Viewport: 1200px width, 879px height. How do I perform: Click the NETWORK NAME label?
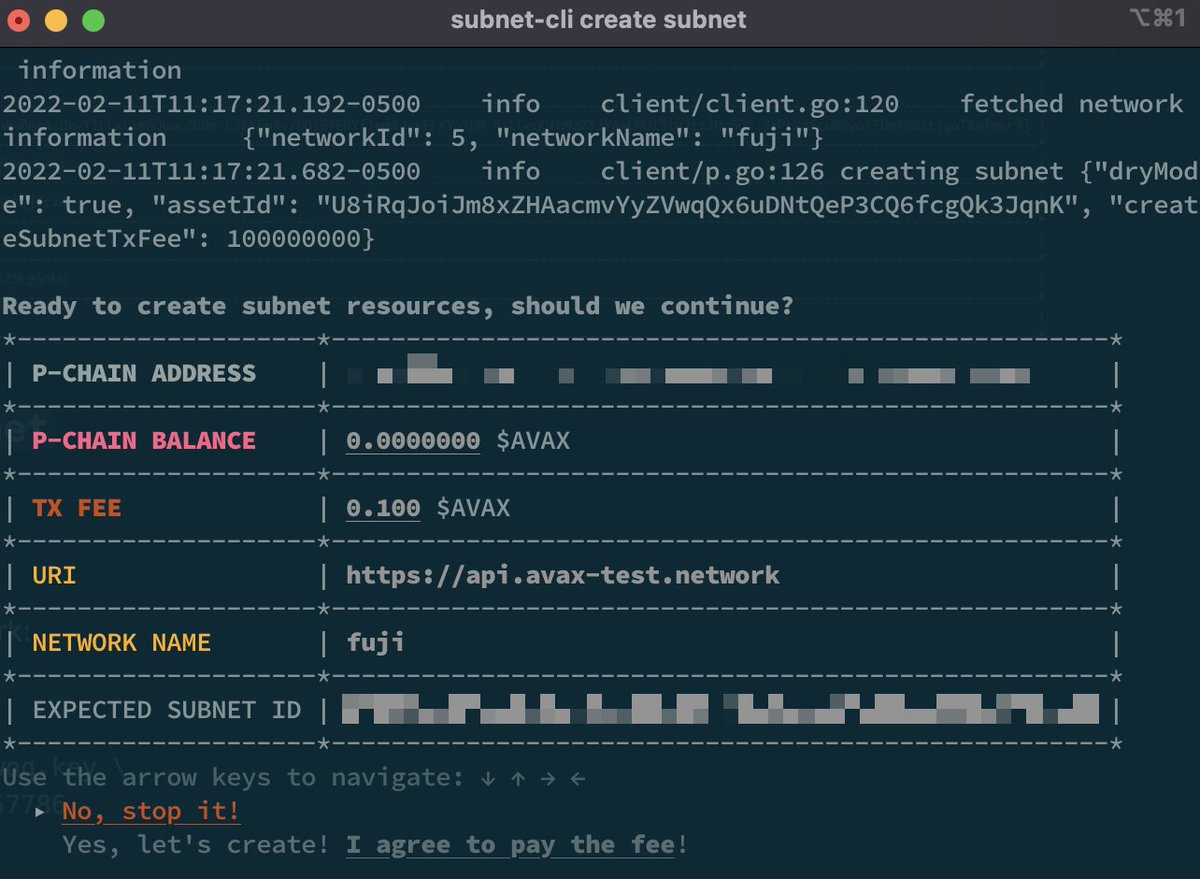click(122, 642)
